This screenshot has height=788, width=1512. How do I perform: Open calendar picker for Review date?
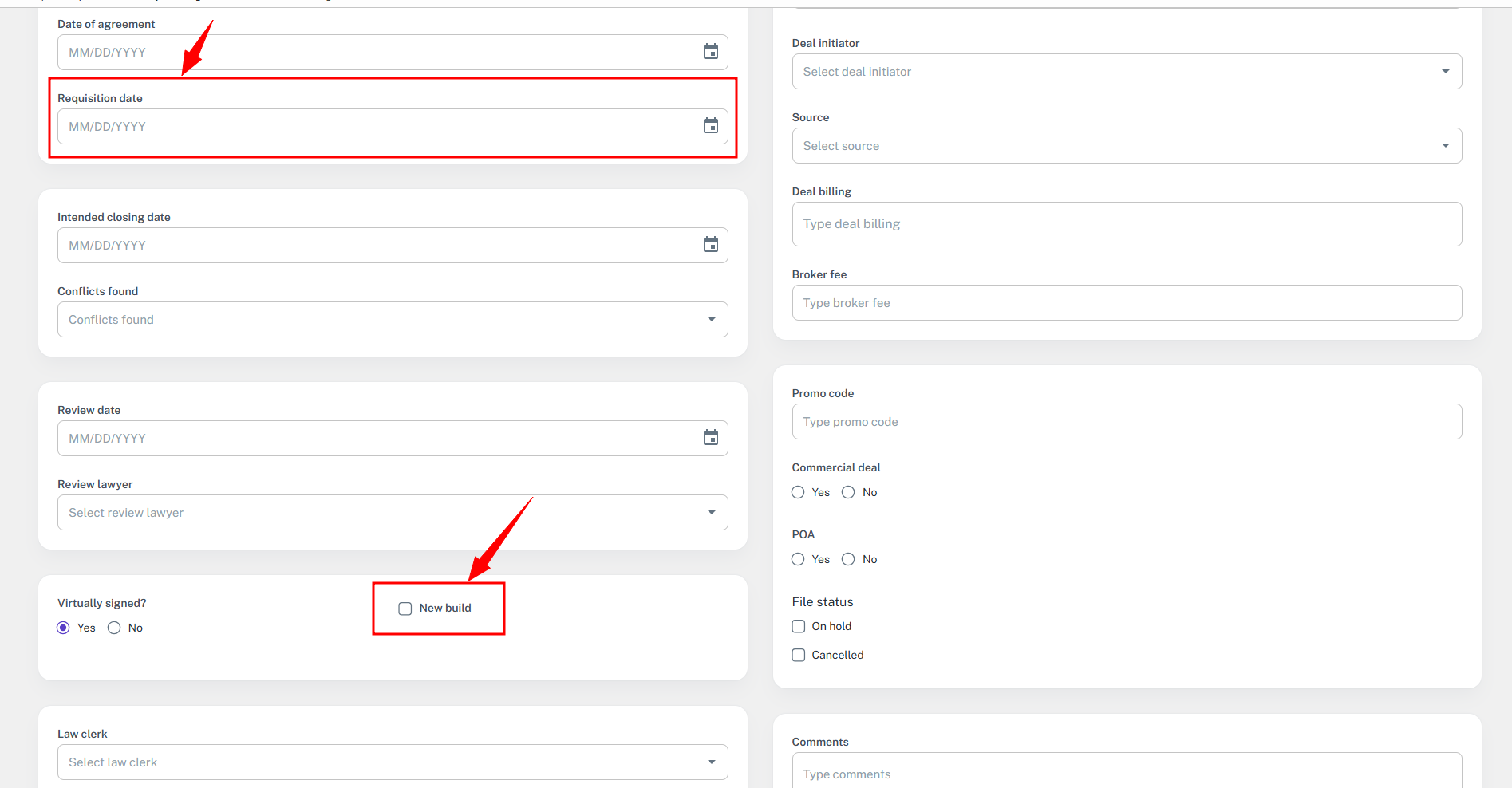click(710, 438)
